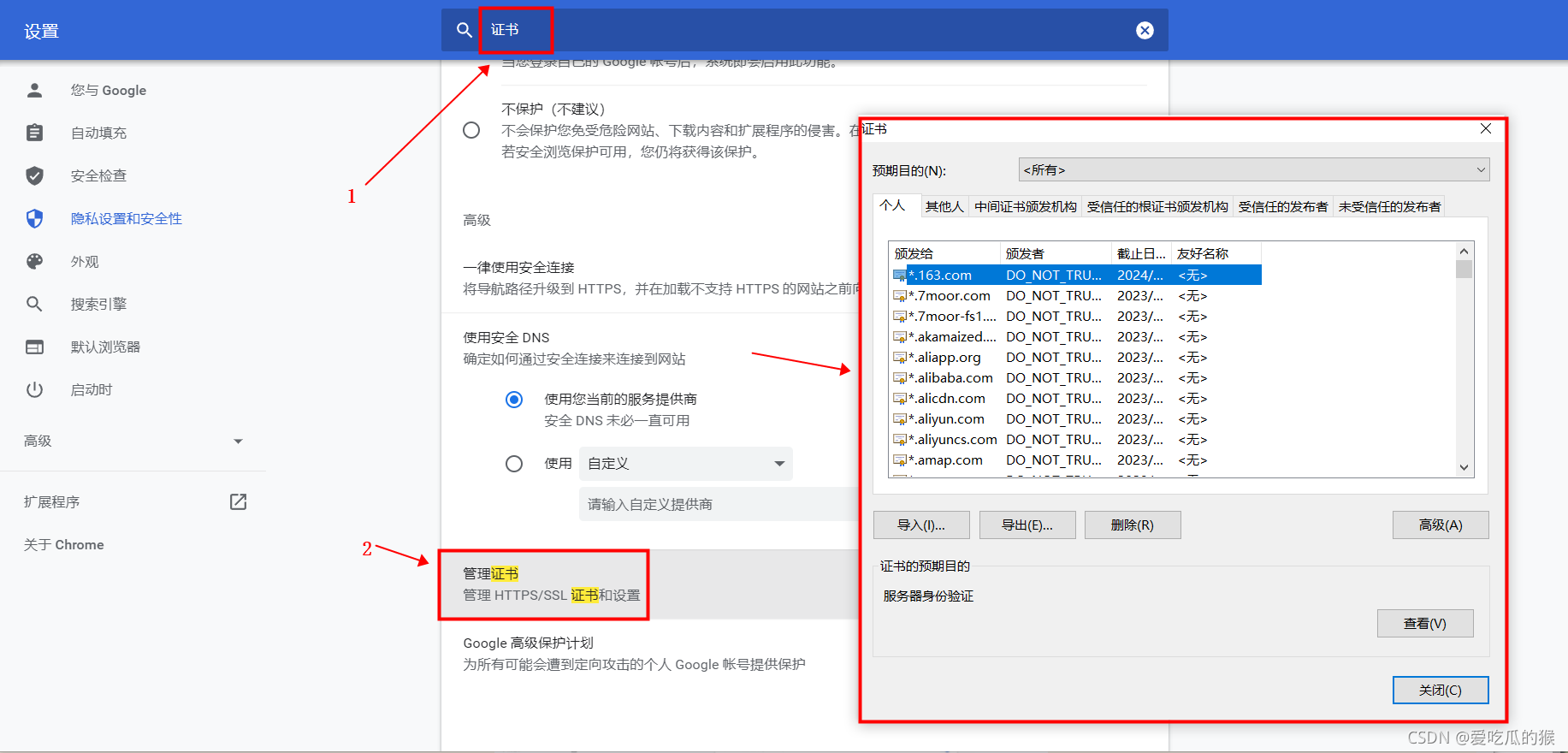This screenshot has height=753, width=1568.
Task: Select the 使用 自定义 radio button
Action: (x=514, y=464)
